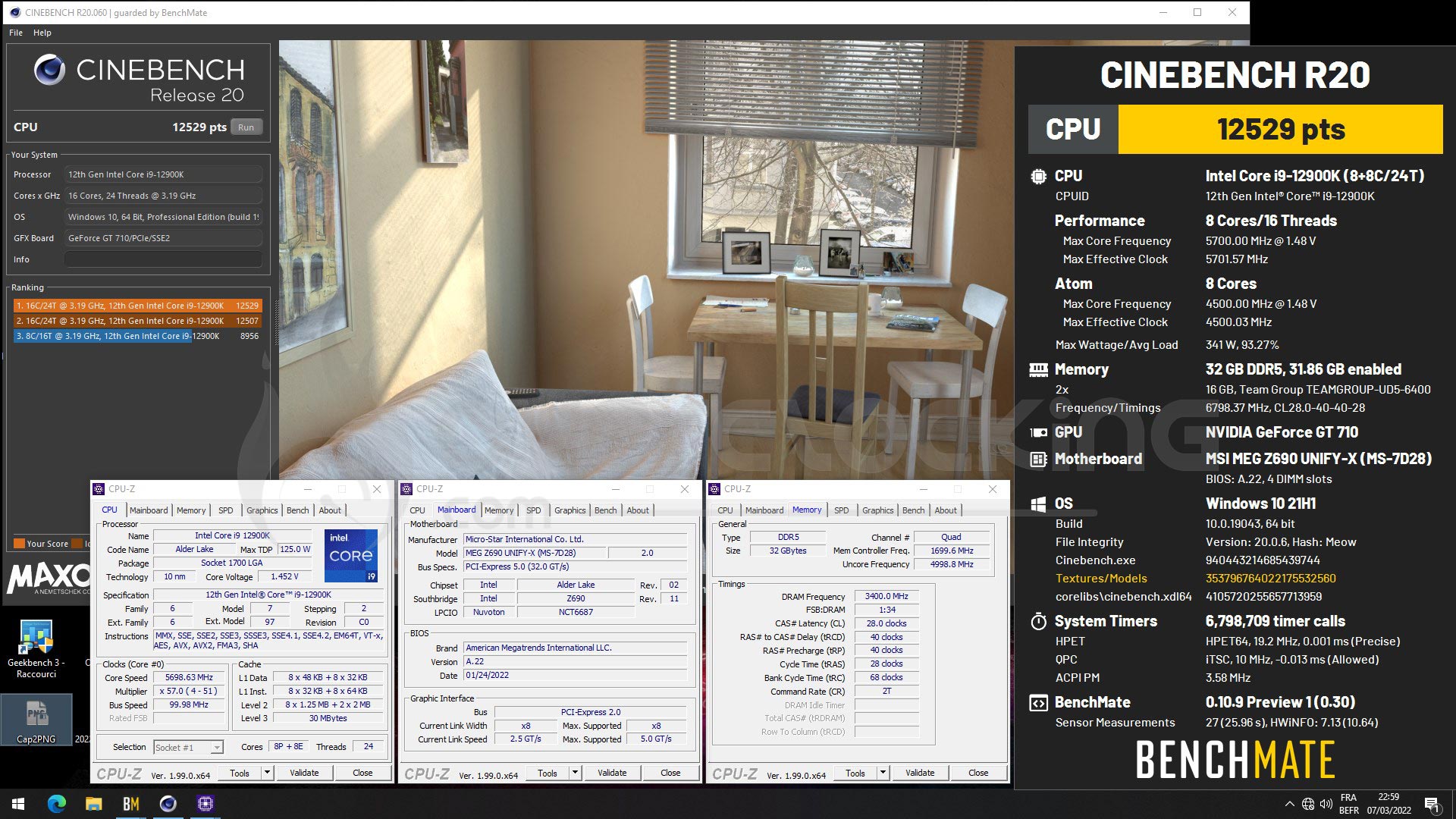This screenshot has width=1456, height=819.
Task: Open the network tray icon
Action: pos(1308,804)
